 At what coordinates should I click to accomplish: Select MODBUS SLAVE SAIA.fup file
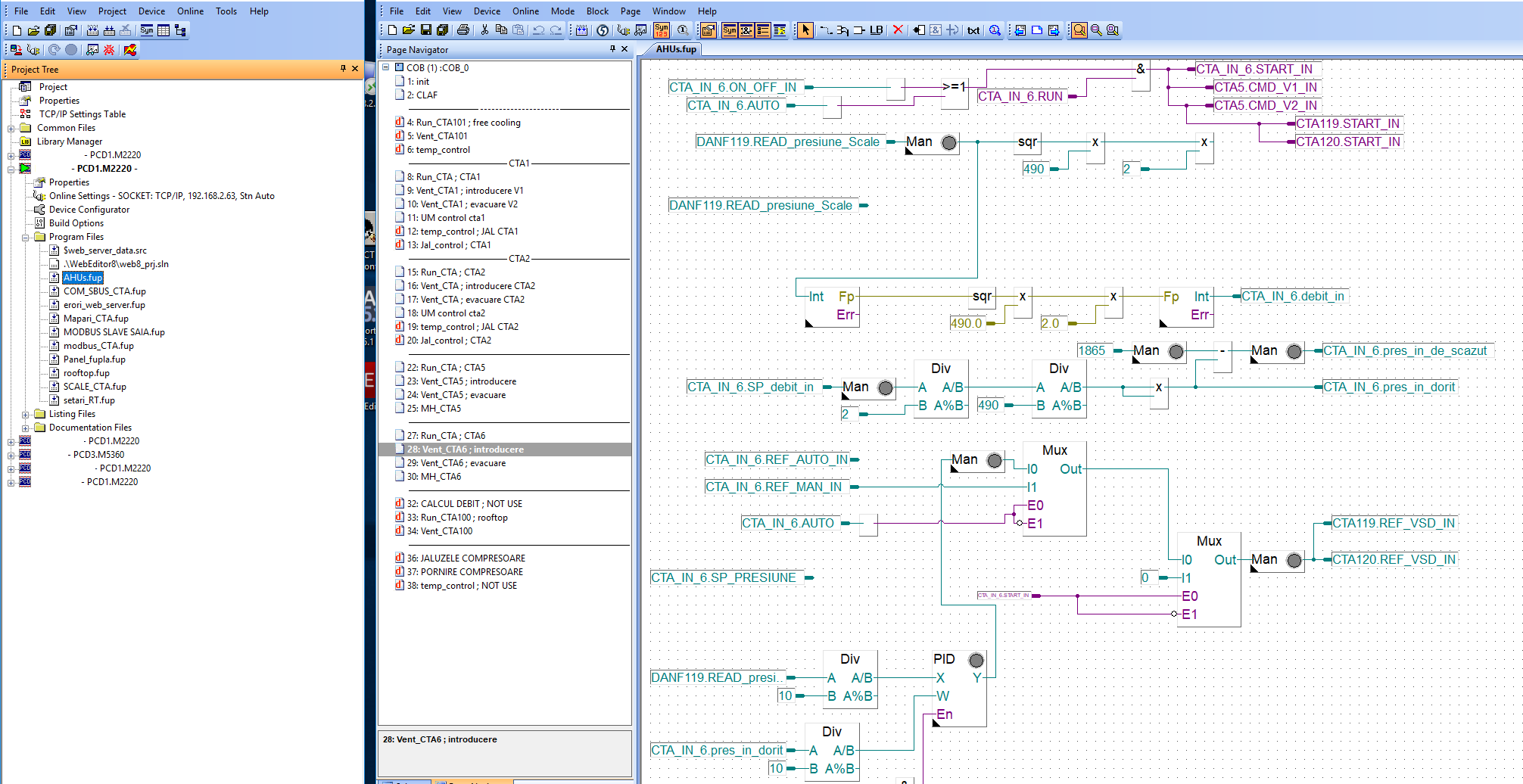[x=114, y=332]
